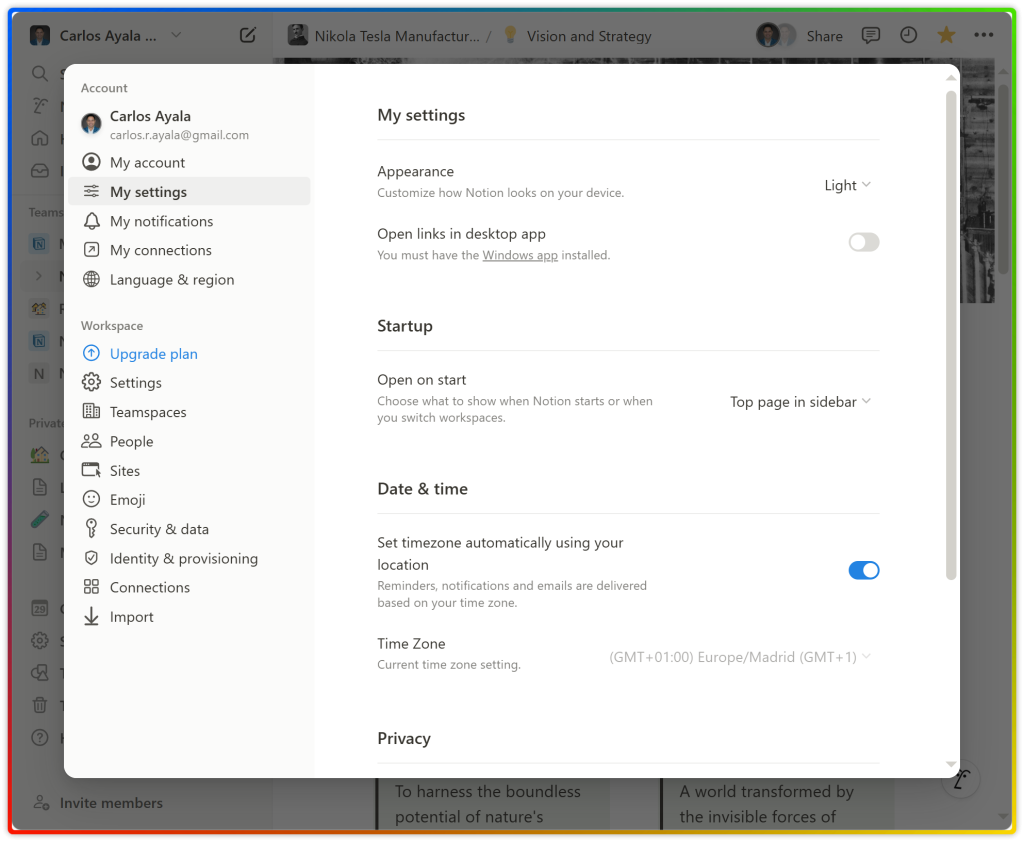Click the trash icon in left sidebar
The width and height of the screenshot is (1024, 842).
click(40, 705)
